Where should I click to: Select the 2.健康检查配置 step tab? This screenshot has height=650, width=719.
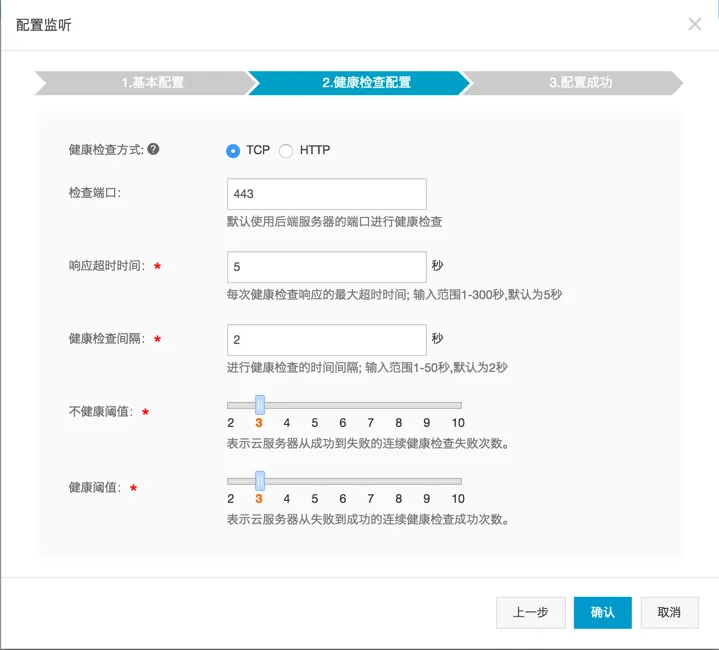click(358, 83)
